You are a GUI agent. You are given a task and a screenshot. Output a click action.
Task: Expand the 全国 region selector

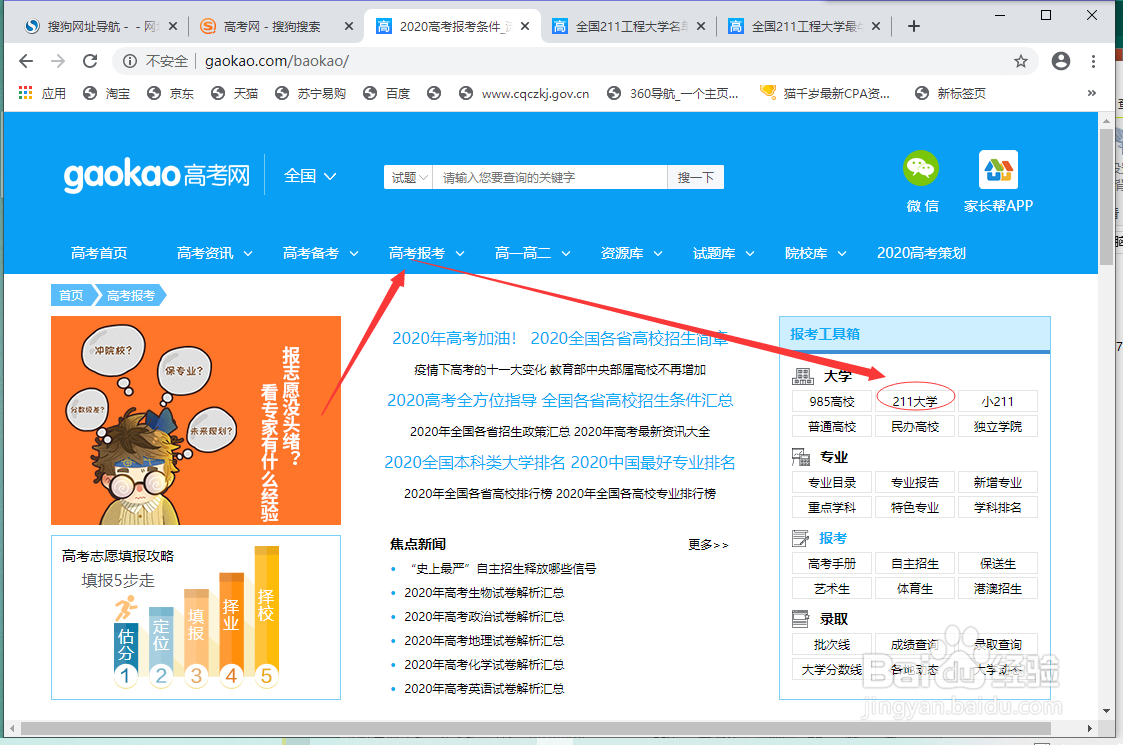coord(310,175)
